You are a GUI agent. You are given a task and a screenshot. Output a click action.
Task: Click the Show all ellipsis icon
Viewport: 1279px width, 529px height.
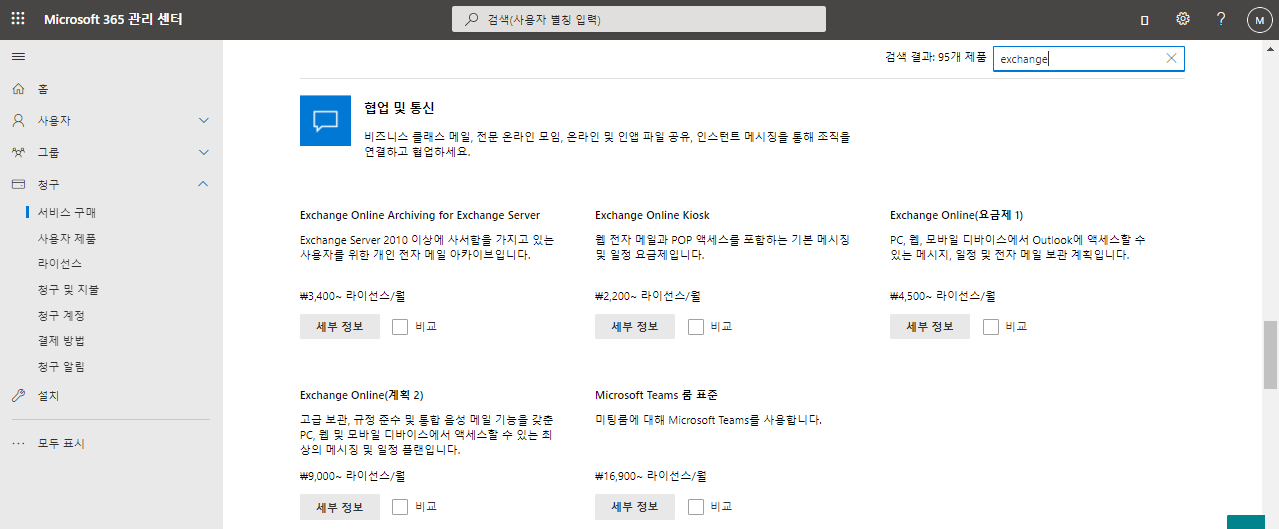click(x=18, y=443)
